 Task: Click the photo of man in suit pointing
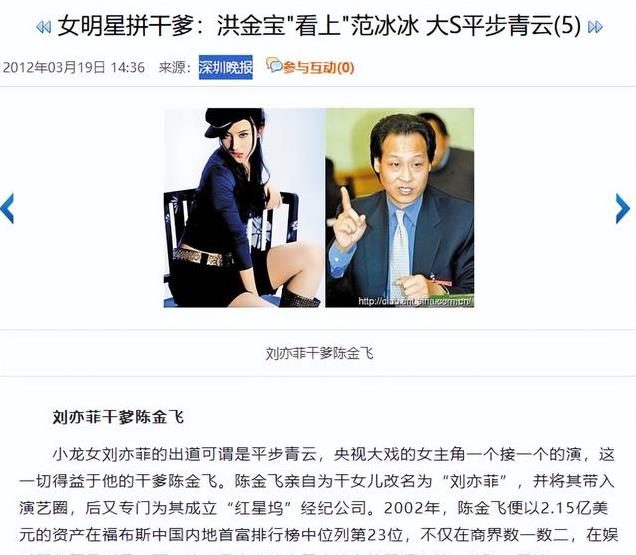[x=400, y=207]
